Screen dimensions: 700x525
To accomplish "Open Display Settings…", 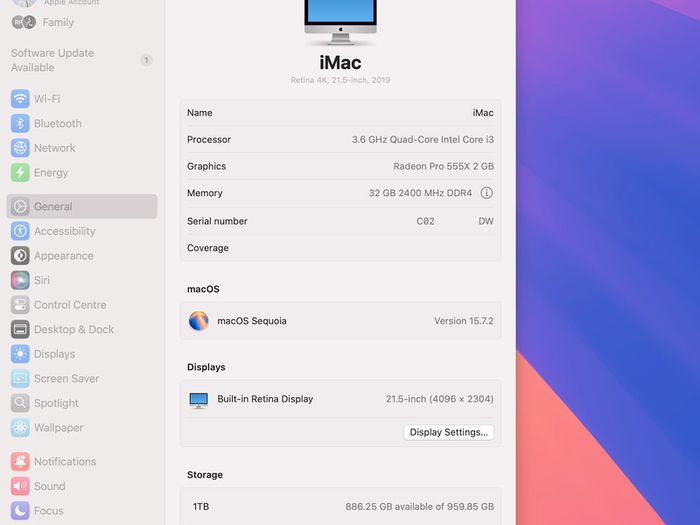I will point(449,432).
